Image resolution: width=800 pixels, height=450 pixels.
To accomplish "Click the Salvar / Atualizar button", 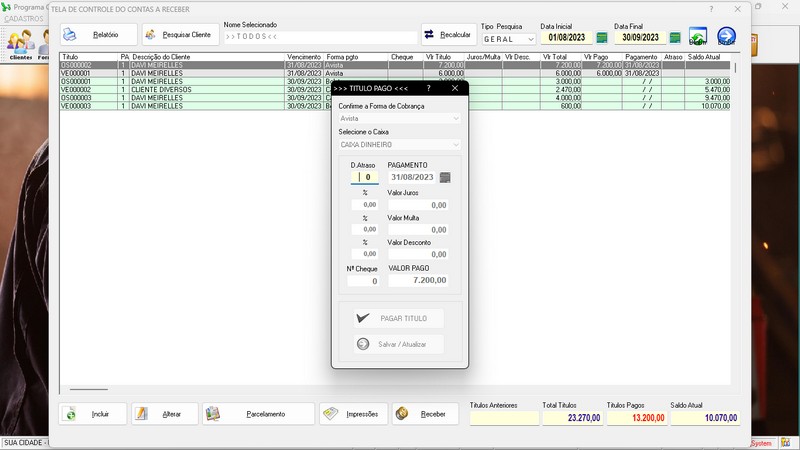I will click(399, 344).
